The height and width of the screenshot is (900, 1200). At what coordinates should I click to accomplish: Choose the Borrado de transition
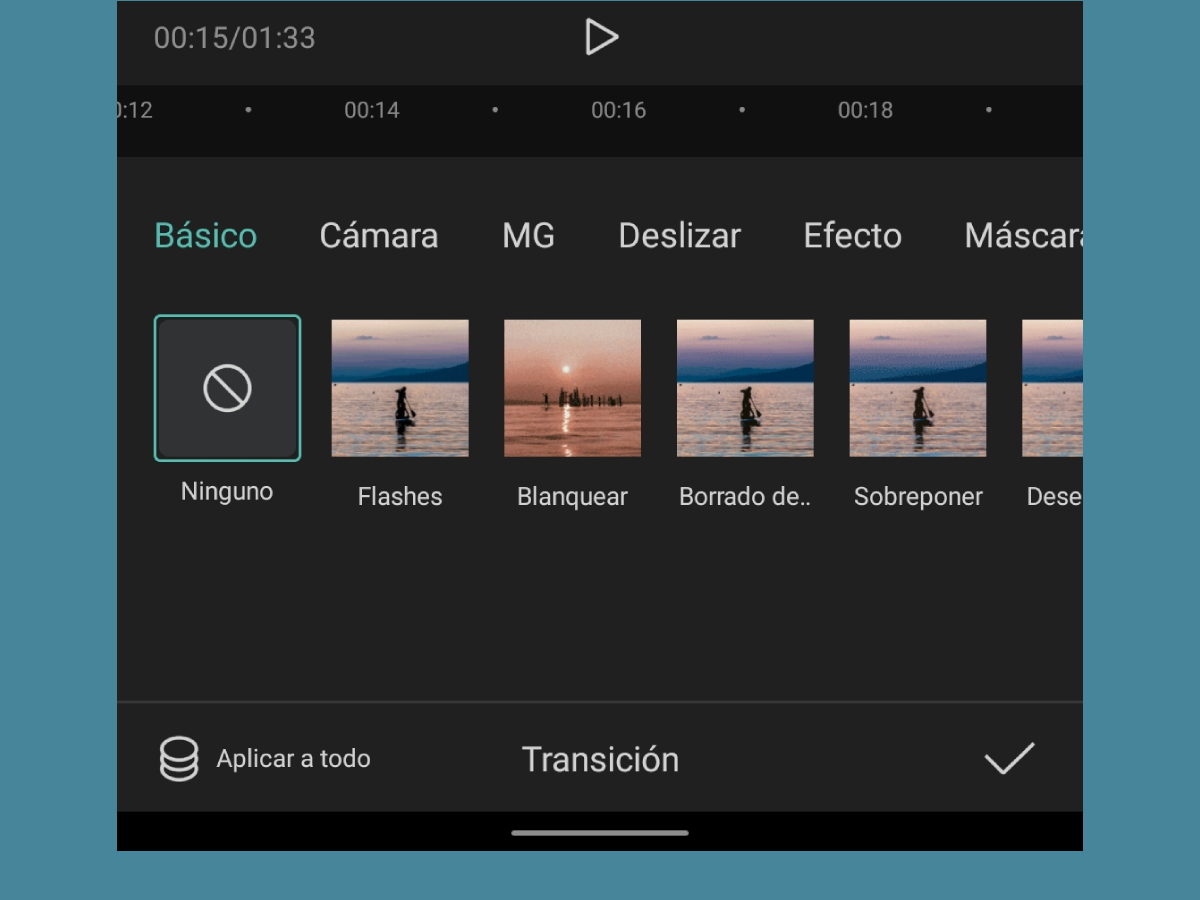point(745,387)
